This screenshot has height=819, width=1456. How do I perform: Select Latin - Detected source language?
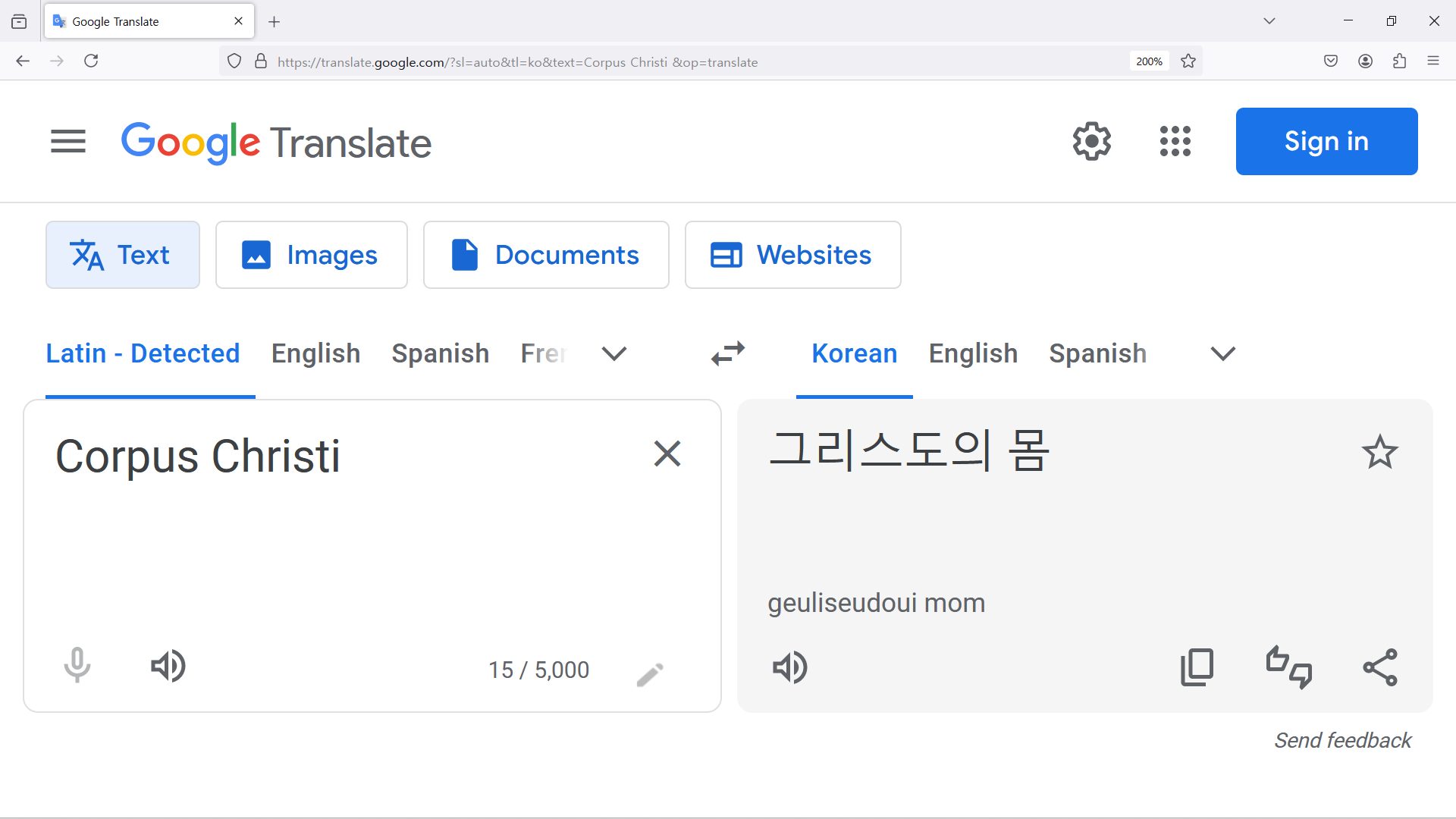[143, 353]
